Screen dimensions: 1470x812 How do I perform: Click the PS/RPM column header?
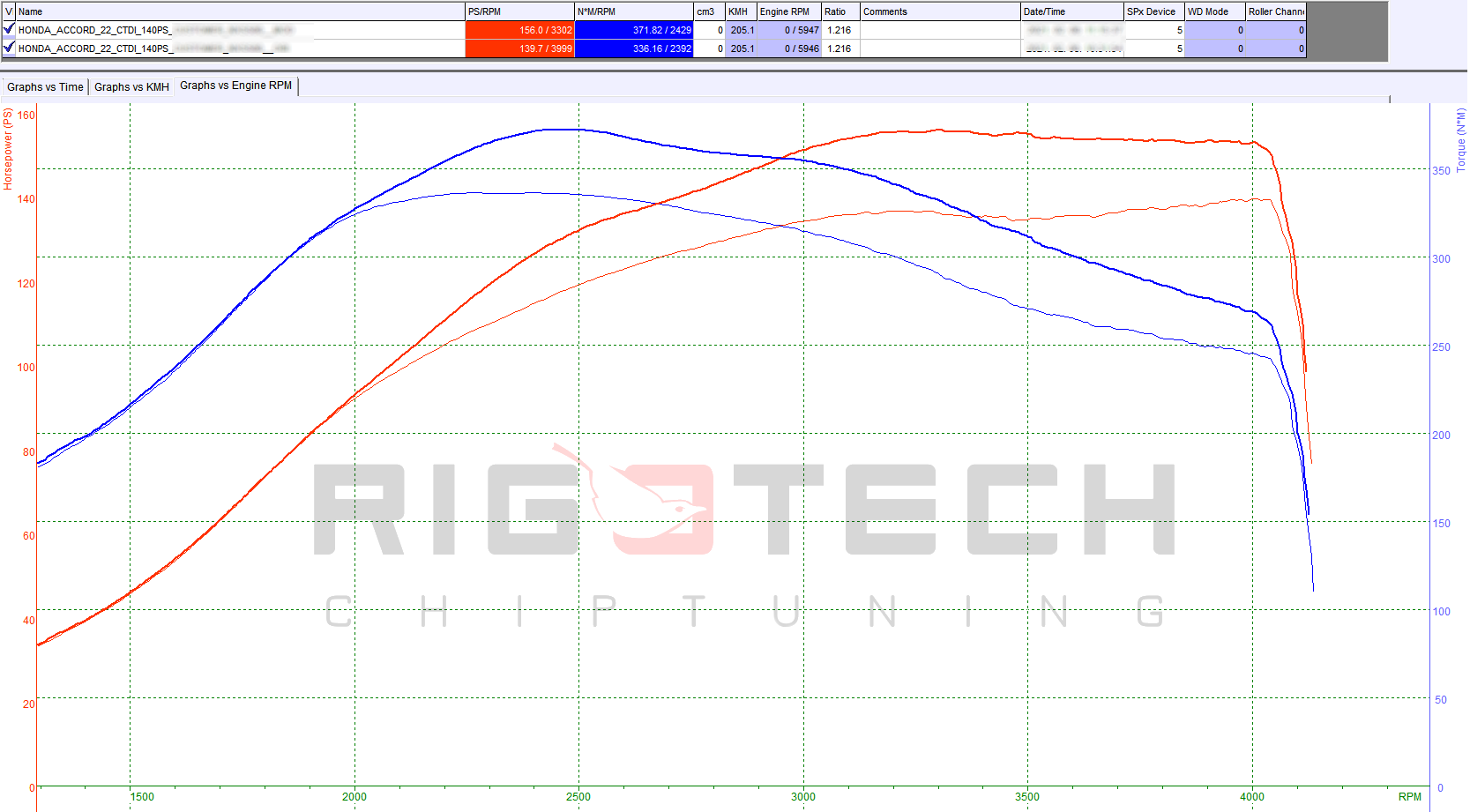[x=519, y=11]
